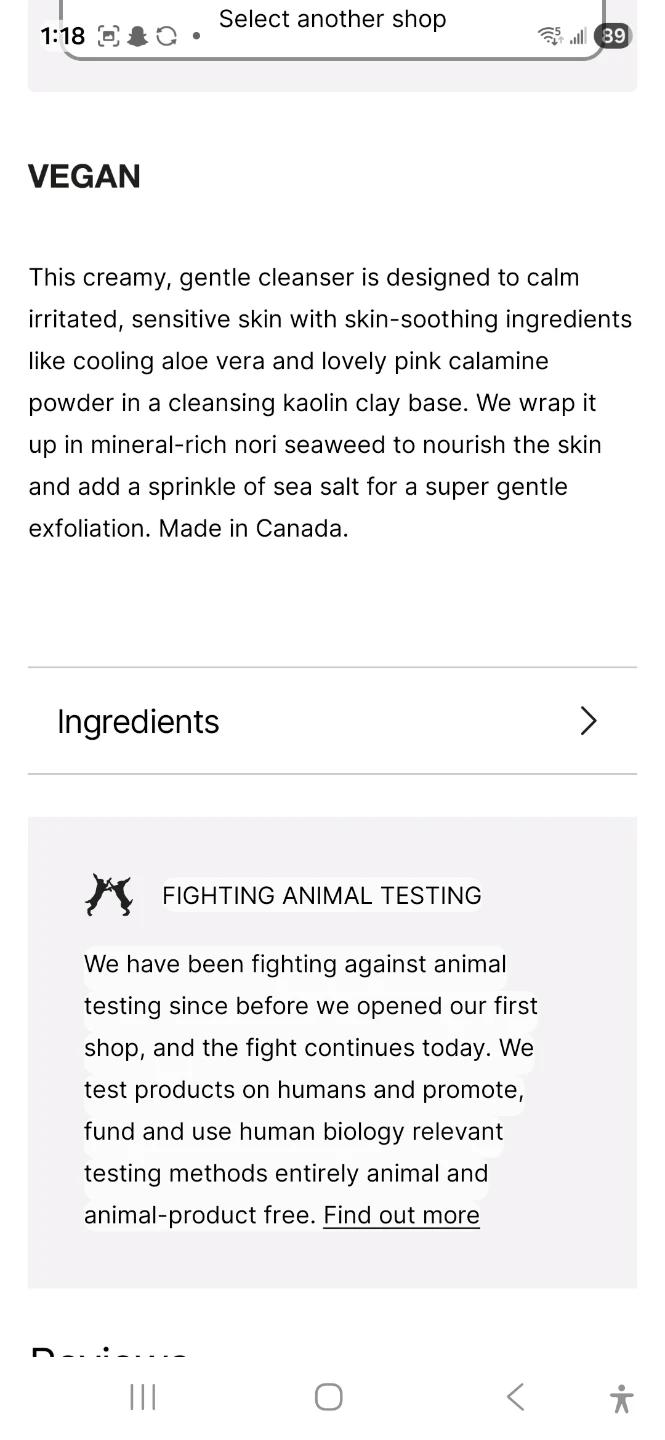Tap the partially visible Reviews heading

[109, 1350]
